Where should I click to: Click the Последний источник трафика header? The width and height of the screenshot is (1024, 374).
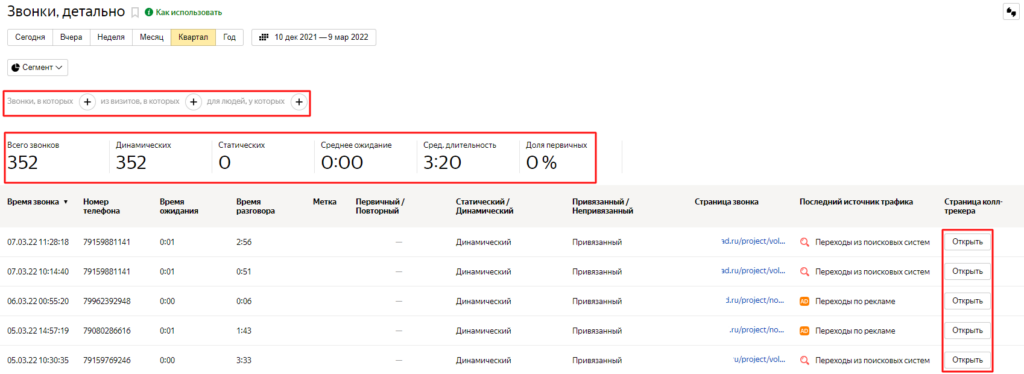856,202
